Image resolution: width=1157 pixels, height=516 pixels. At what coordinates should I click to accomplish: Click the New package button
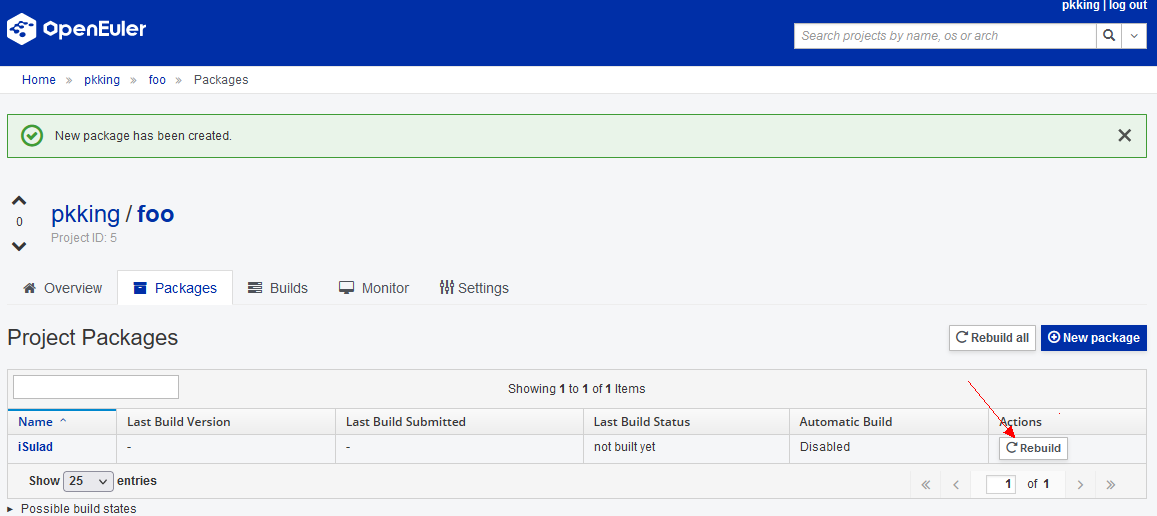pos(1093,338)
